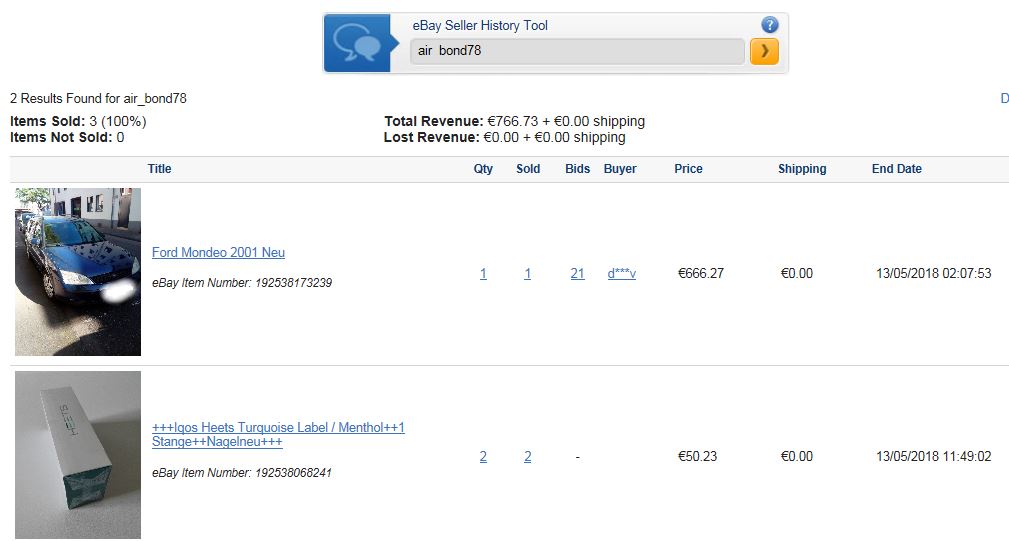Click buyer d***v link
The width and height of the screenshot is (1009, 541).
[622, 273]
